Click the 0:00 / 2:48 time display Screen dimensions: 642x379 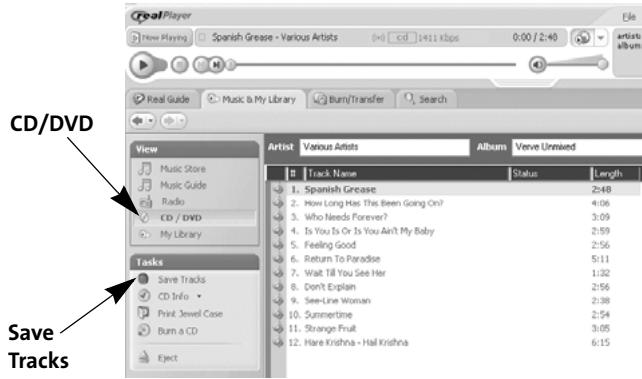pos(535,38)
